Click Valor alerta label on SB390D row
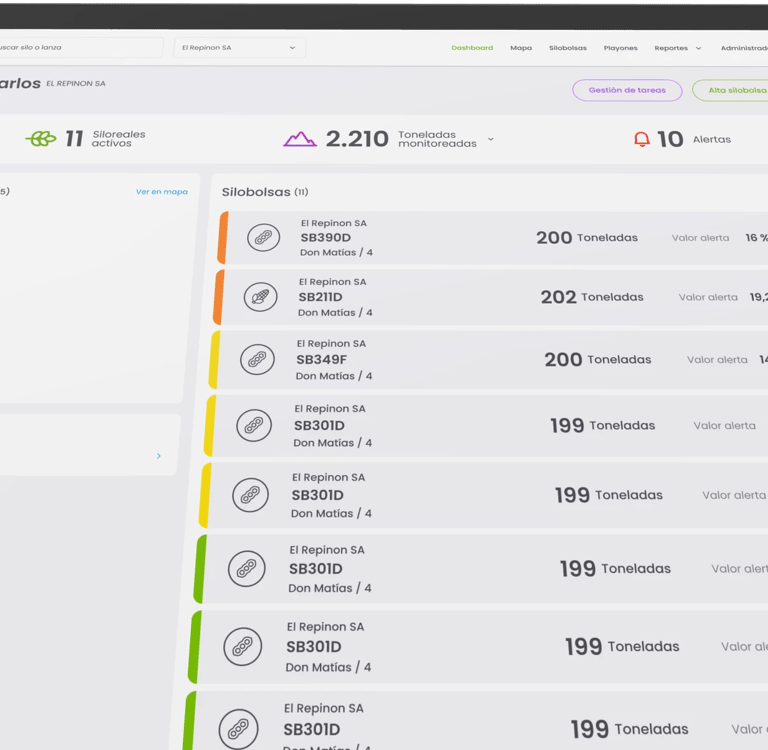This screenshot has height=750, width=768. coord(700,238)
